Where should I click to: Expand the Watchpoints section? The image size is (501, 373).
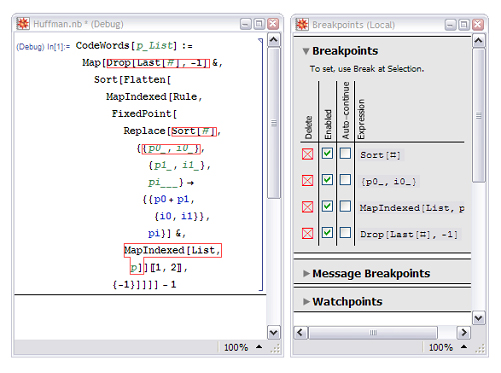click(306, 302)
